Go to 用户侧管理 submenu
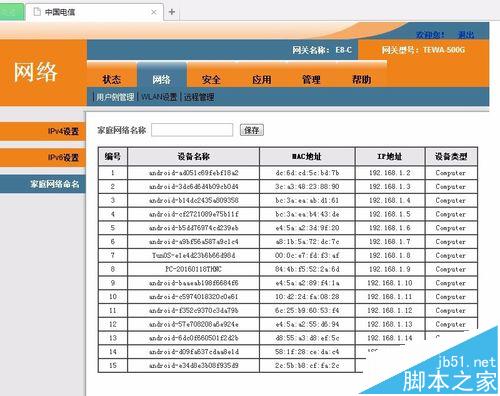500x396 pixels. click(x=115, y=97)
